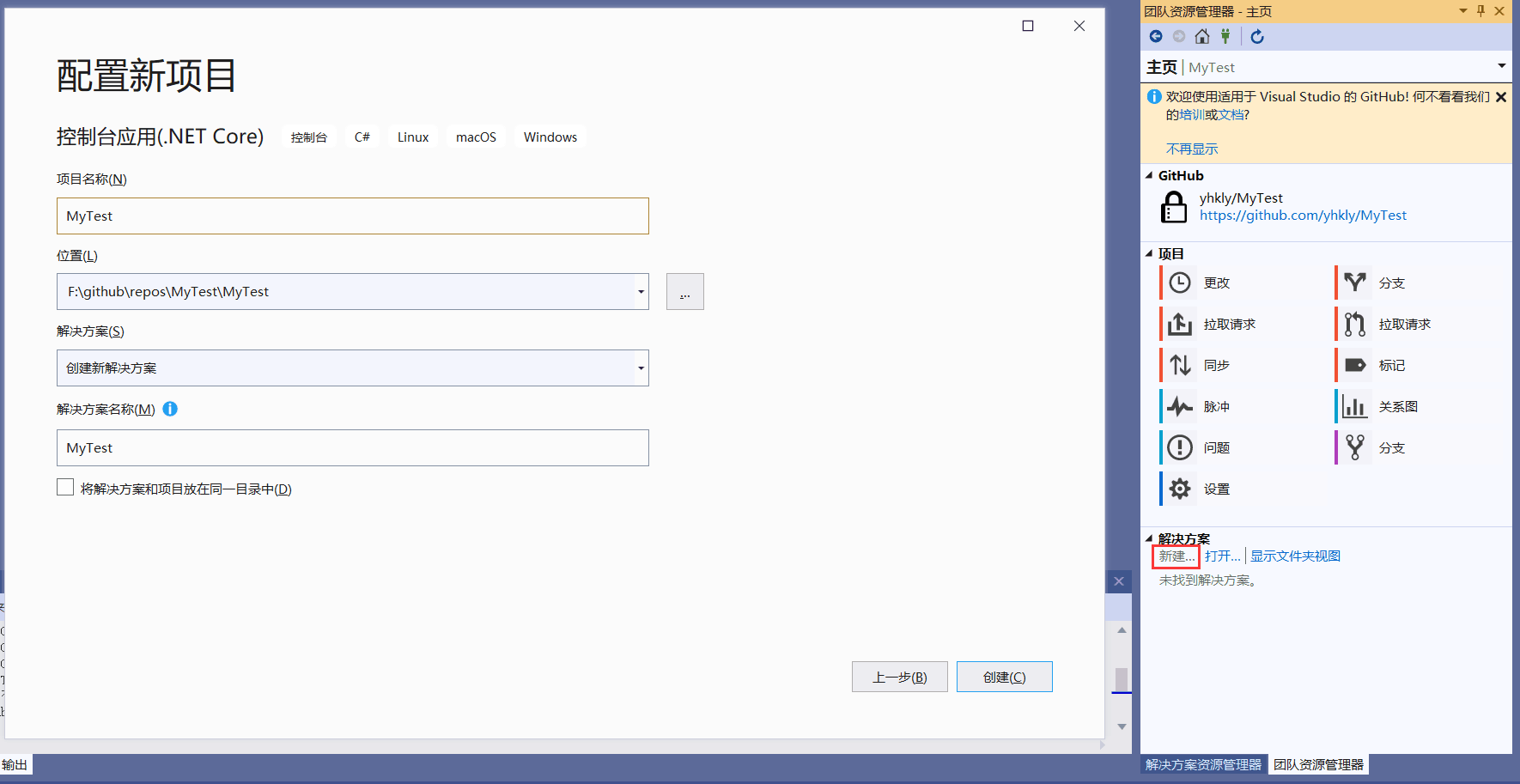The width and height of the screenshot is (1520, 784).
Task: Open the 问题 (Issues) tile
Action: 1195,447
